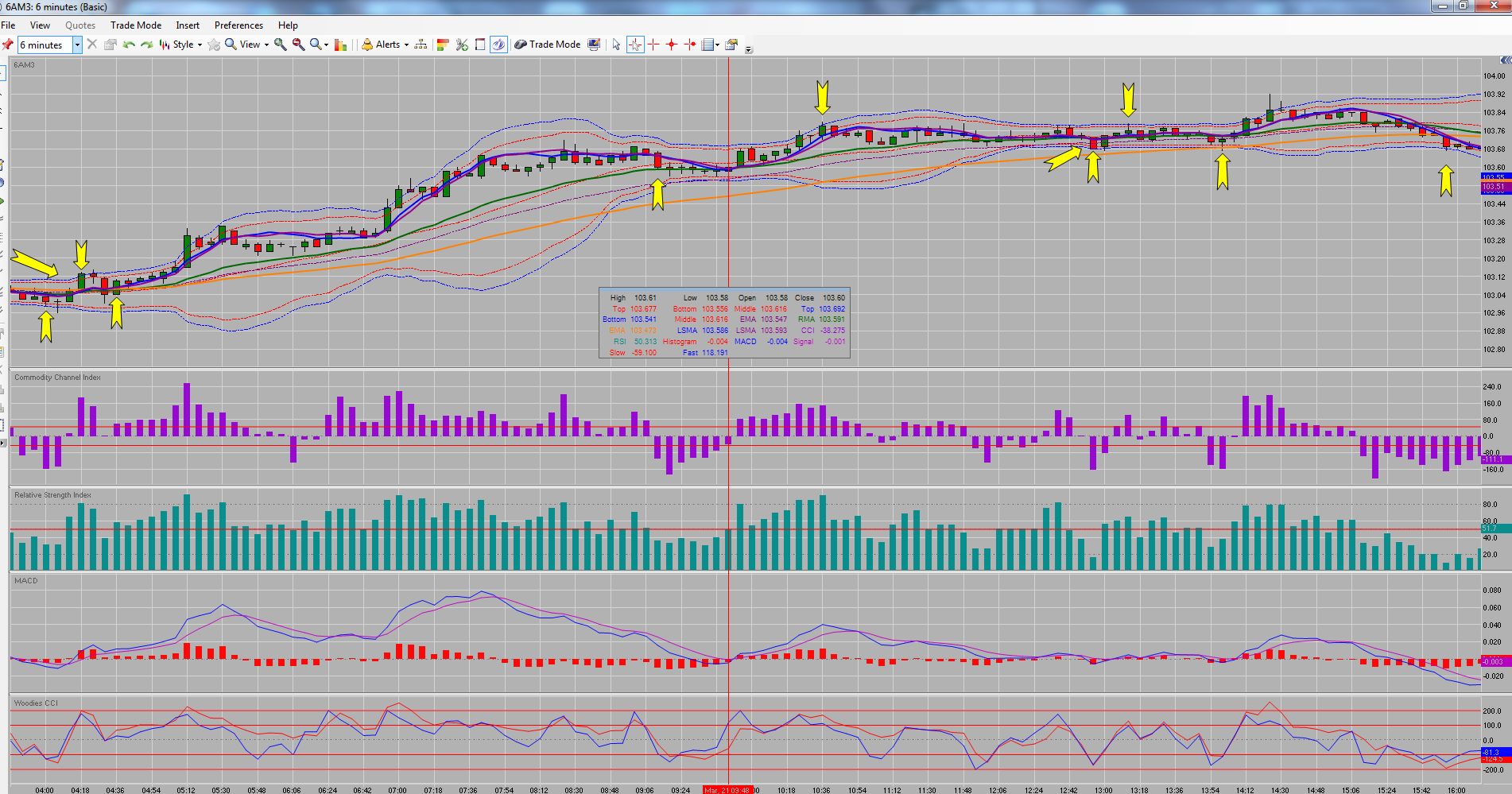This screenshot has width=1512, height=794.
Task: Click the 'MACD' panel label
Action: pyautogui.click(x=26, y=581)
